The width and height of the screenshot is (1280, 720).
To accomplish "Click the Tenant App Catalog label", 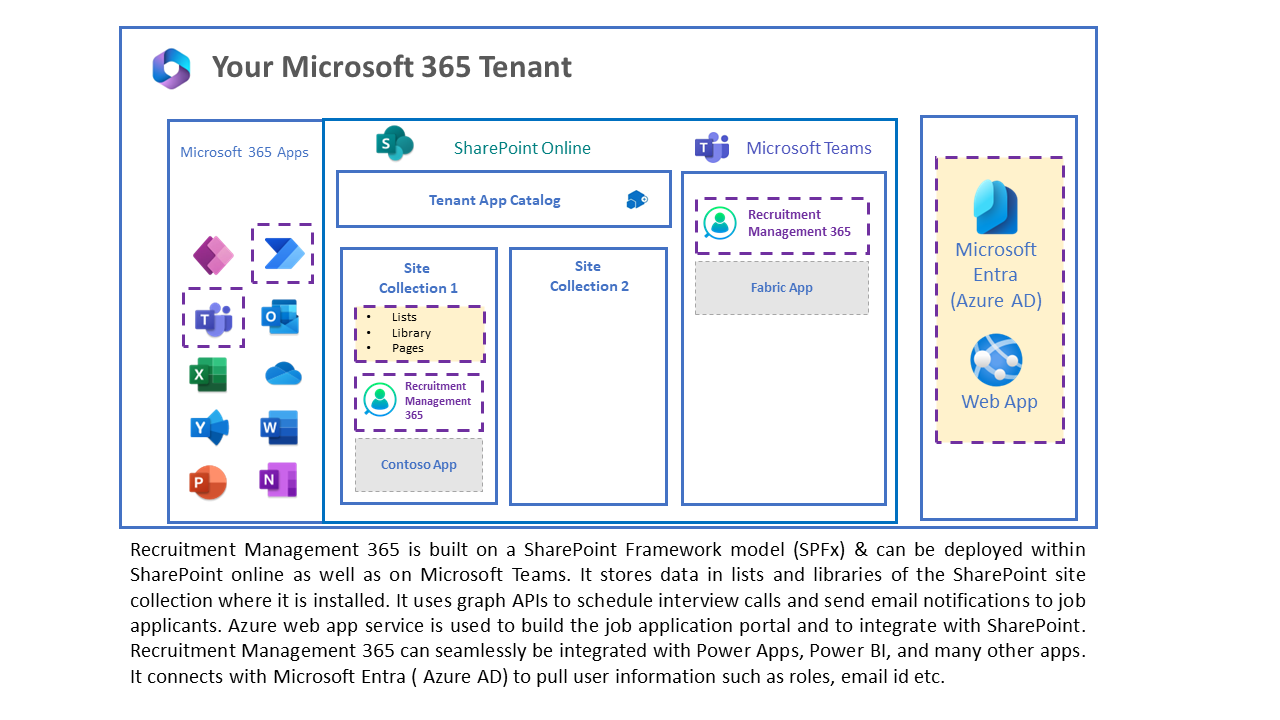I will (495, 200).
